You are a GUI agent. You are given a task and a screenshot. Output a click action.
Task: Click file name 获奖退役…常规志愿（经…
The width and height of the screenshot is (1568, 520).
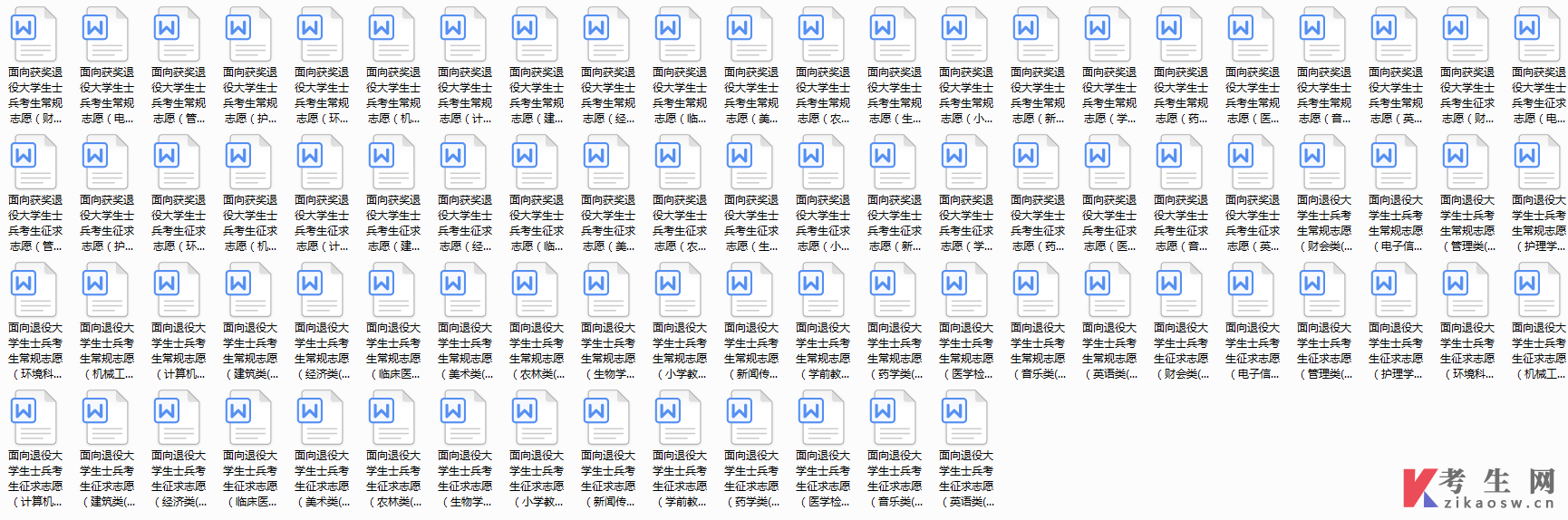coord(608,95)
